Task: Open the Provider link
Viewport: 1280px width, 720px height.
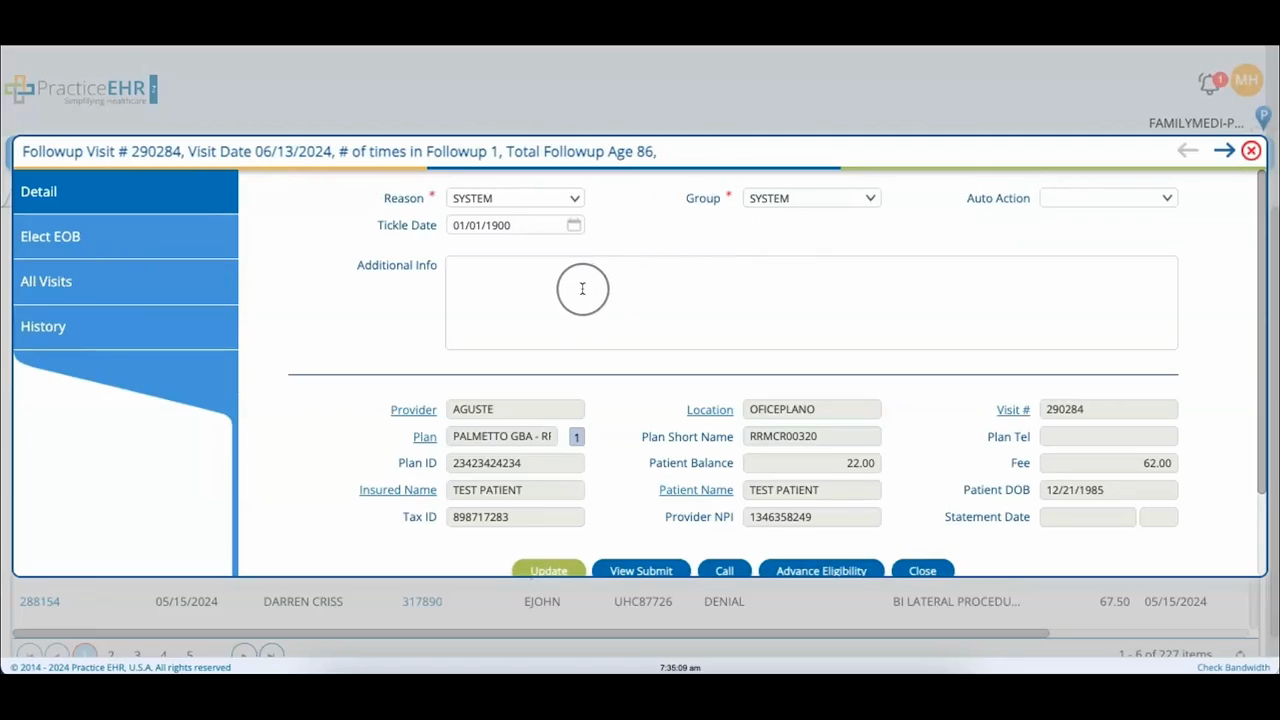Action: click(413, 410)
